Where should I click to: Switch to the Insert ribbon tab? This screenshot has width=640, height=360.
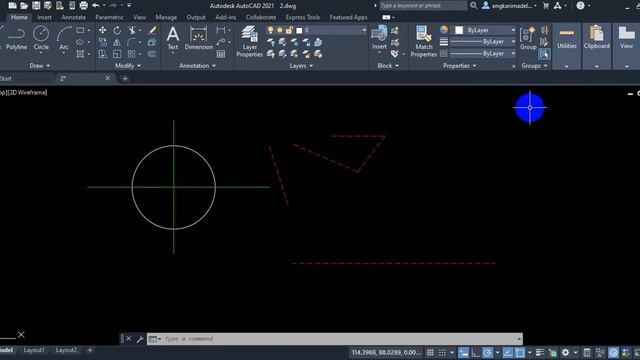coord(44,18)
